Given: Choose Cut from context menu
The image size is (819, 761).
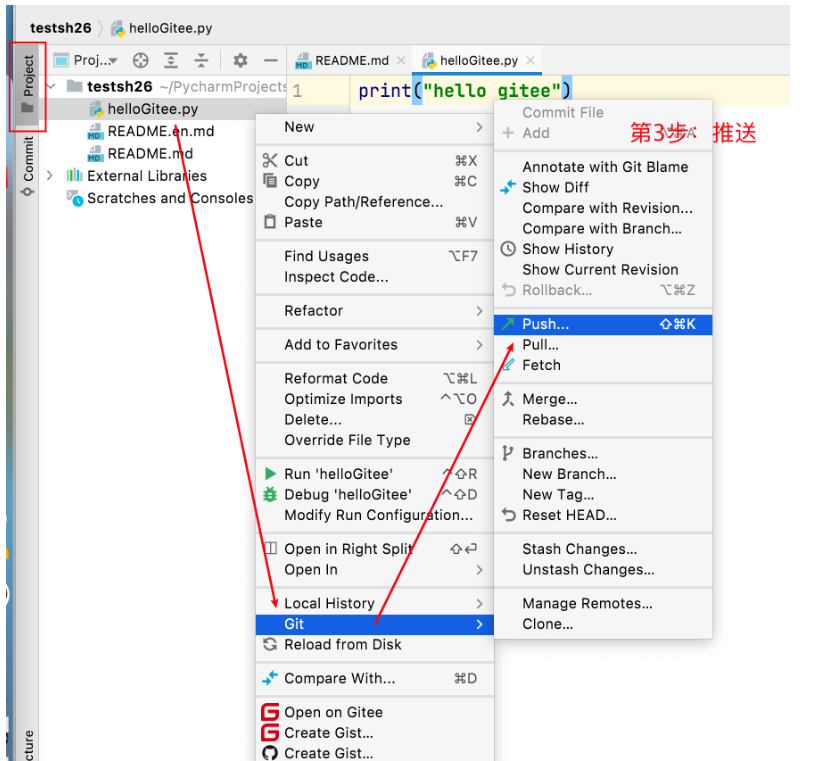Looking at the screenshot, I should (x=375, y=160).
